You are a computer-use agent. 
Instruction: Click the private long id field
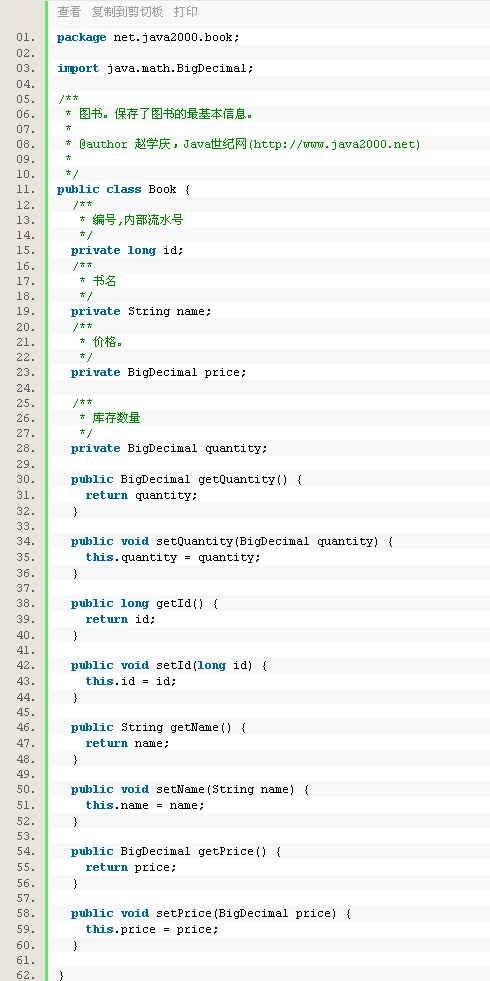click(x=127, y=250)
